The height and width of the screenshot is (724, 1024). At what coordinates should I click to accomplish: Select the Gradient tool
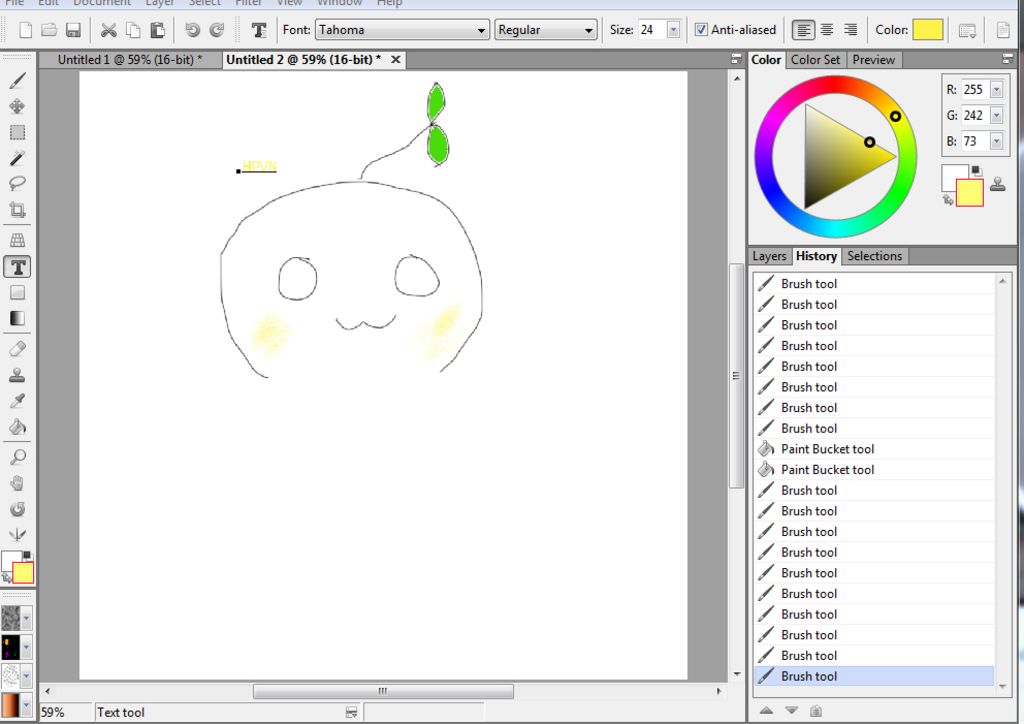pos(18,319)
